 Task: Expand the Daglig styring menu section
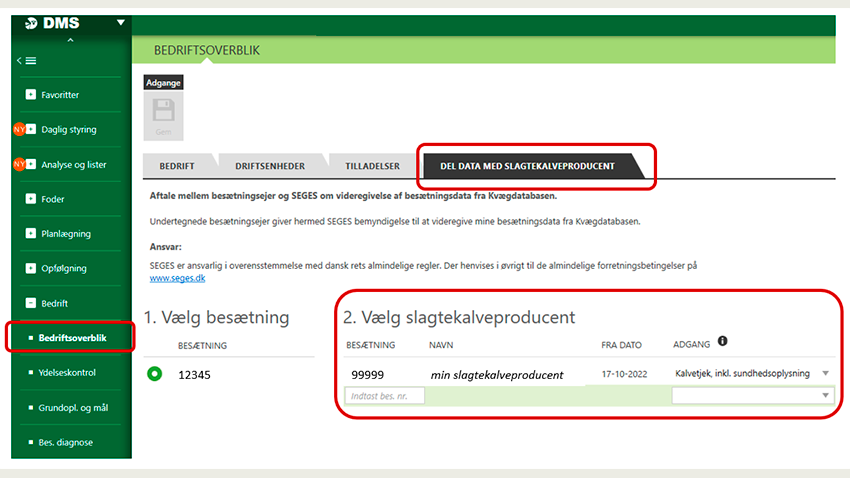(68, 130)
